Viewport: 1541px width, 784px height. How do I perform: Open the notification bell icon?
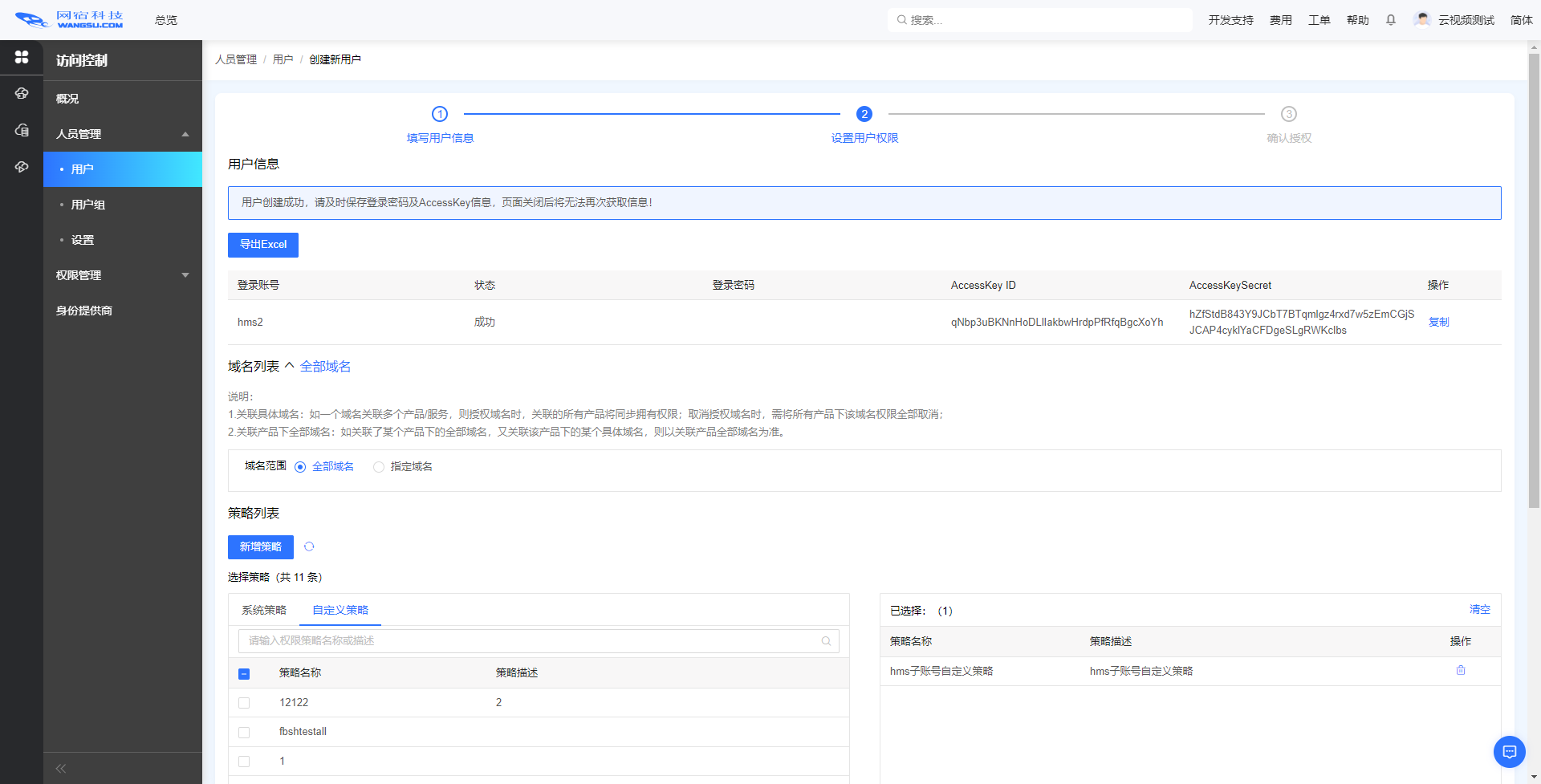1391,20
